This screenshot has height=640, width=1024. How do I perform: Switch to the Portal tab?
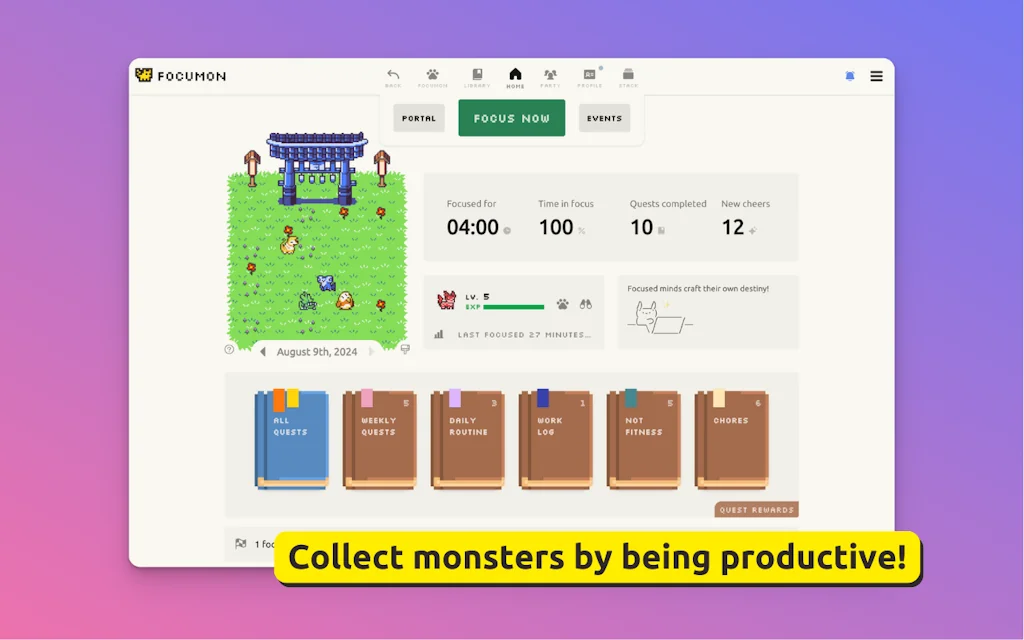pyautogui.click(x=419, y=118)
